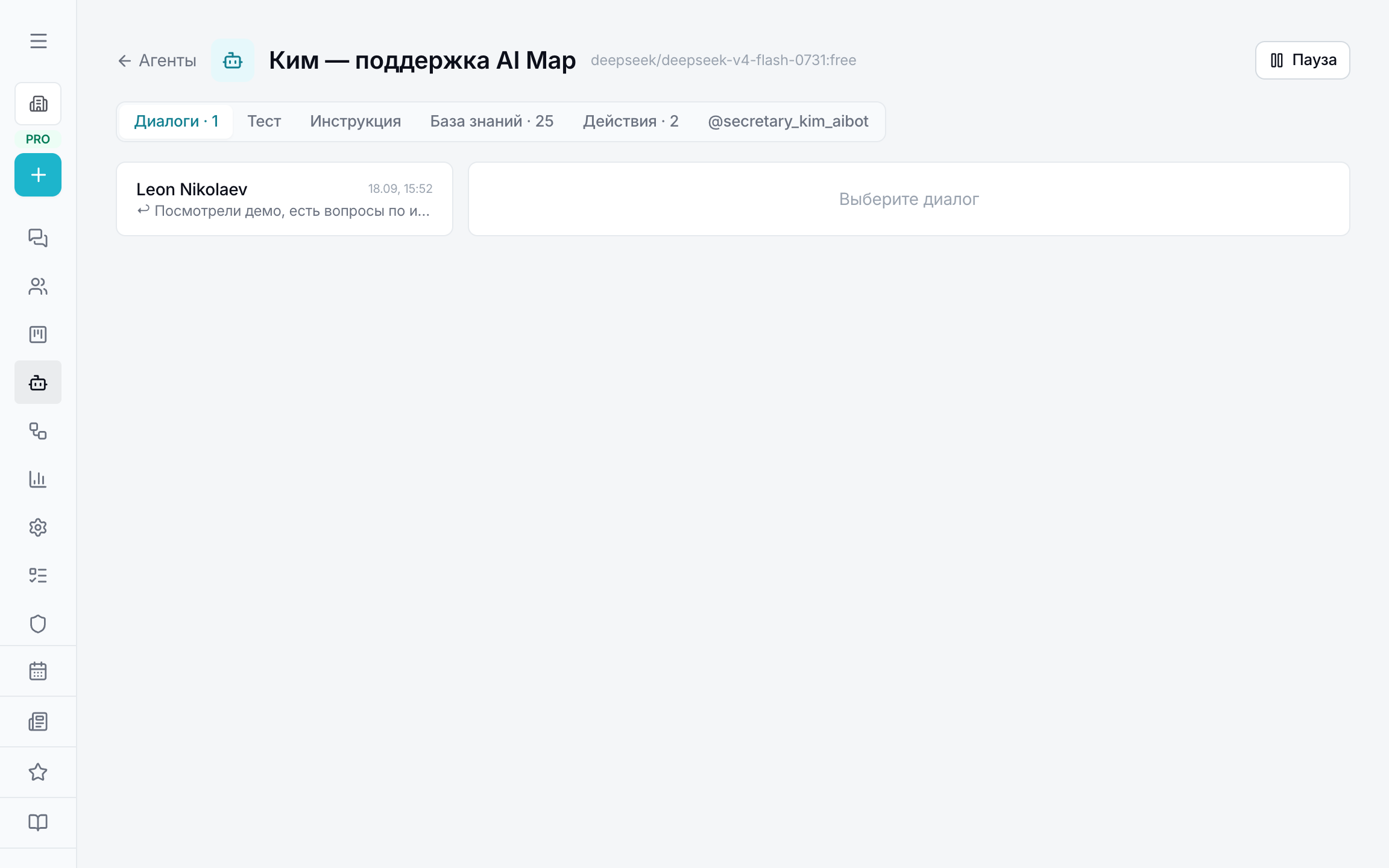The width and height of the screenshot is (1389, 868).
Task: Open the @secretary_kim_aibot tab
Action: coord(788,121)
